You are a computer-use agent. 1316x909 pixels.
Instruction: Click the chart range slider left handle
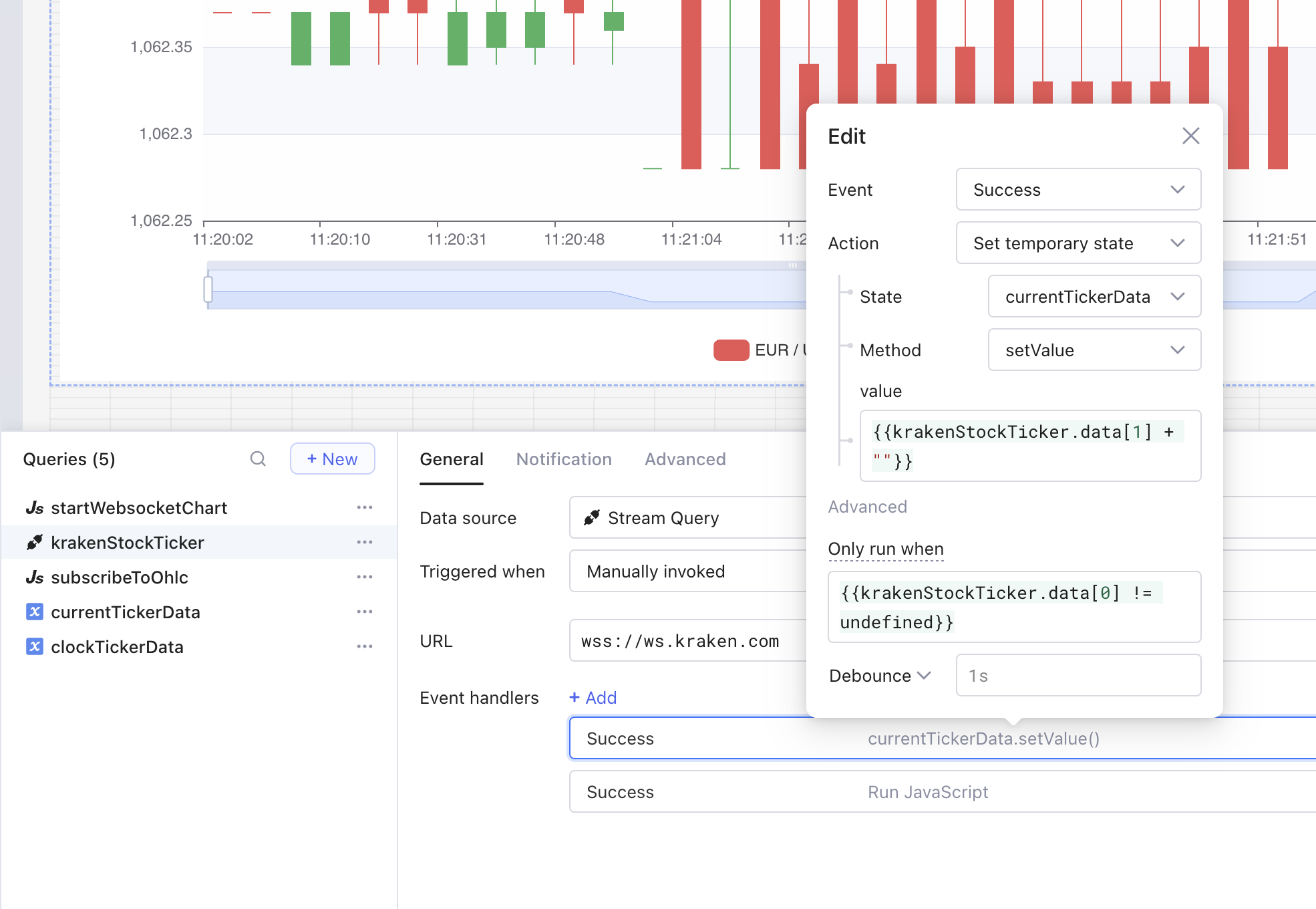pos(208,289)
